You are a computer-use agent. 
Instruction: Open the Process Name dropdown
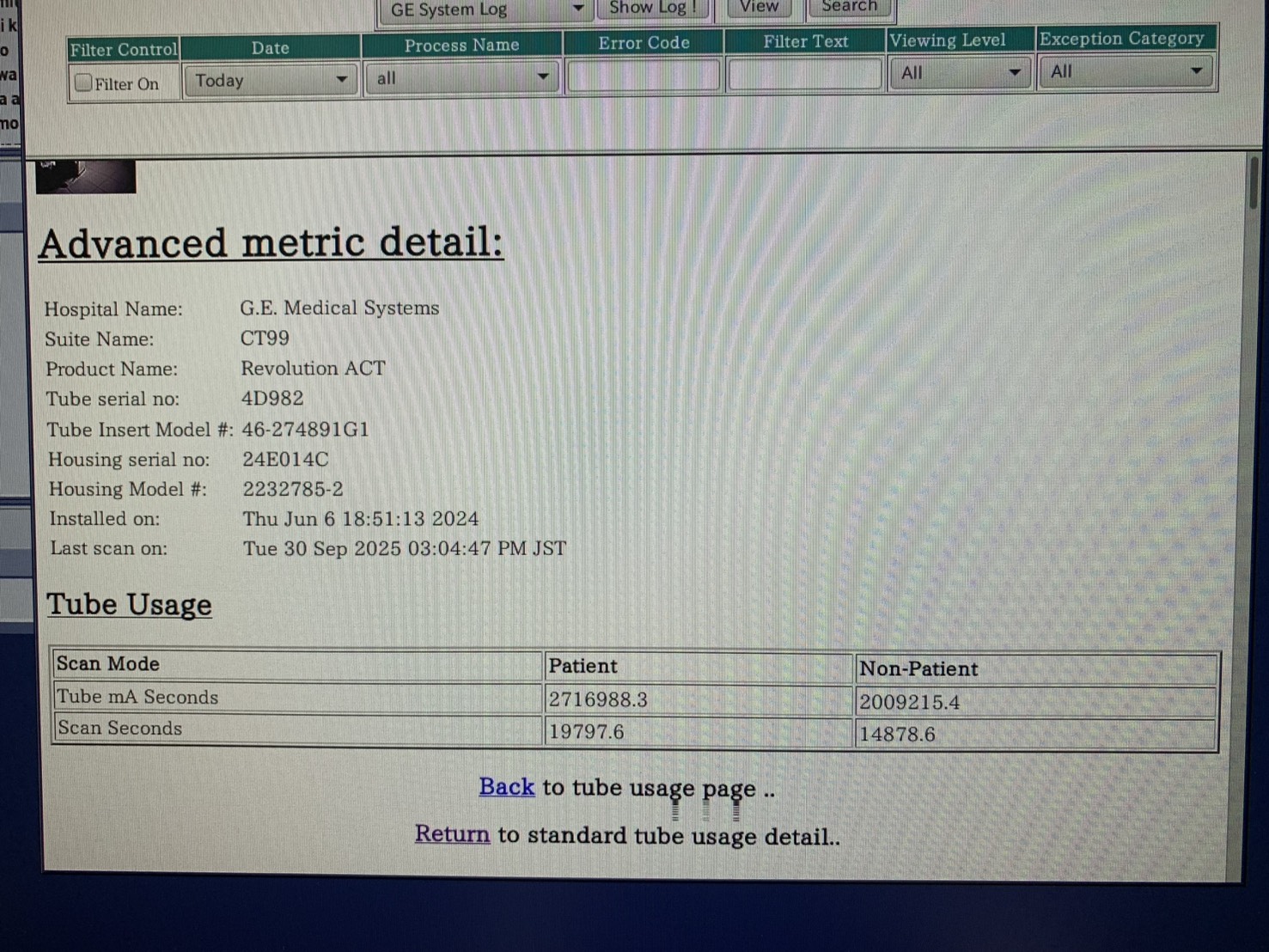[461, 78]
